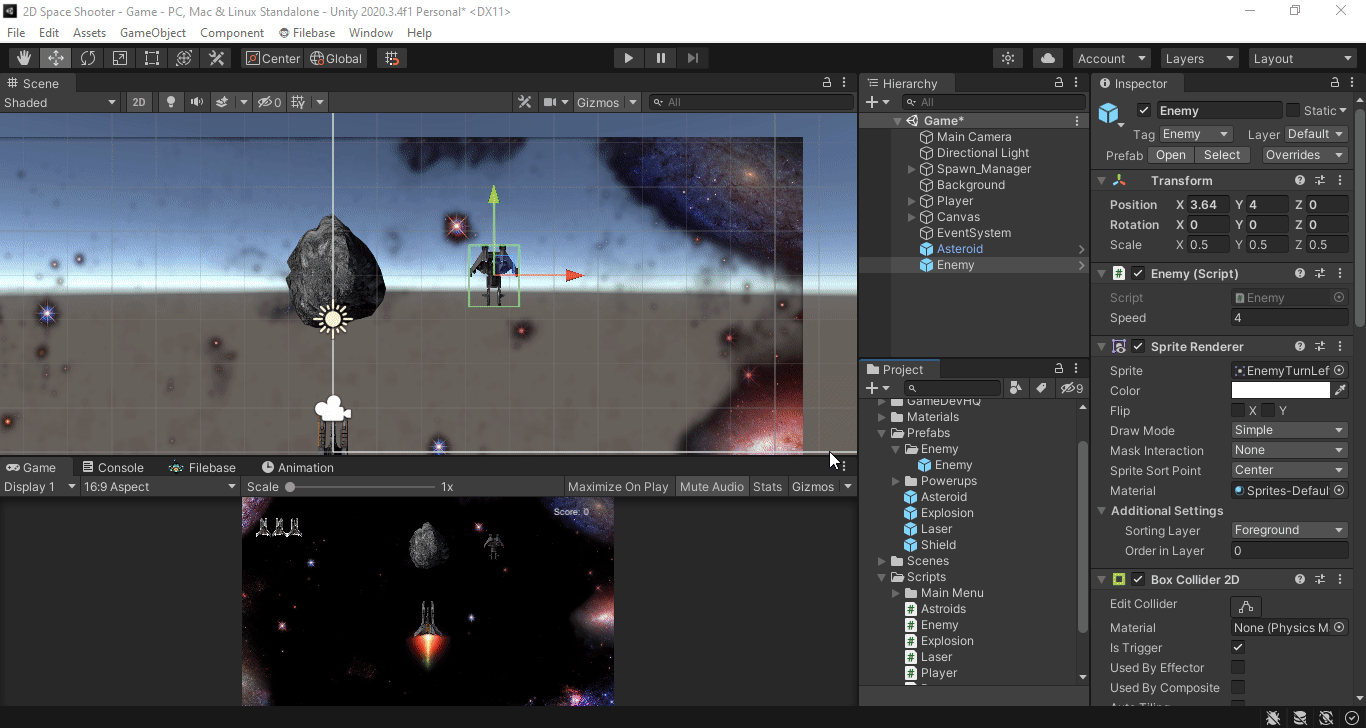Toggle Flip X checkbox
This screenshot has width=1366, height=728.
(x=1238, y=410)
